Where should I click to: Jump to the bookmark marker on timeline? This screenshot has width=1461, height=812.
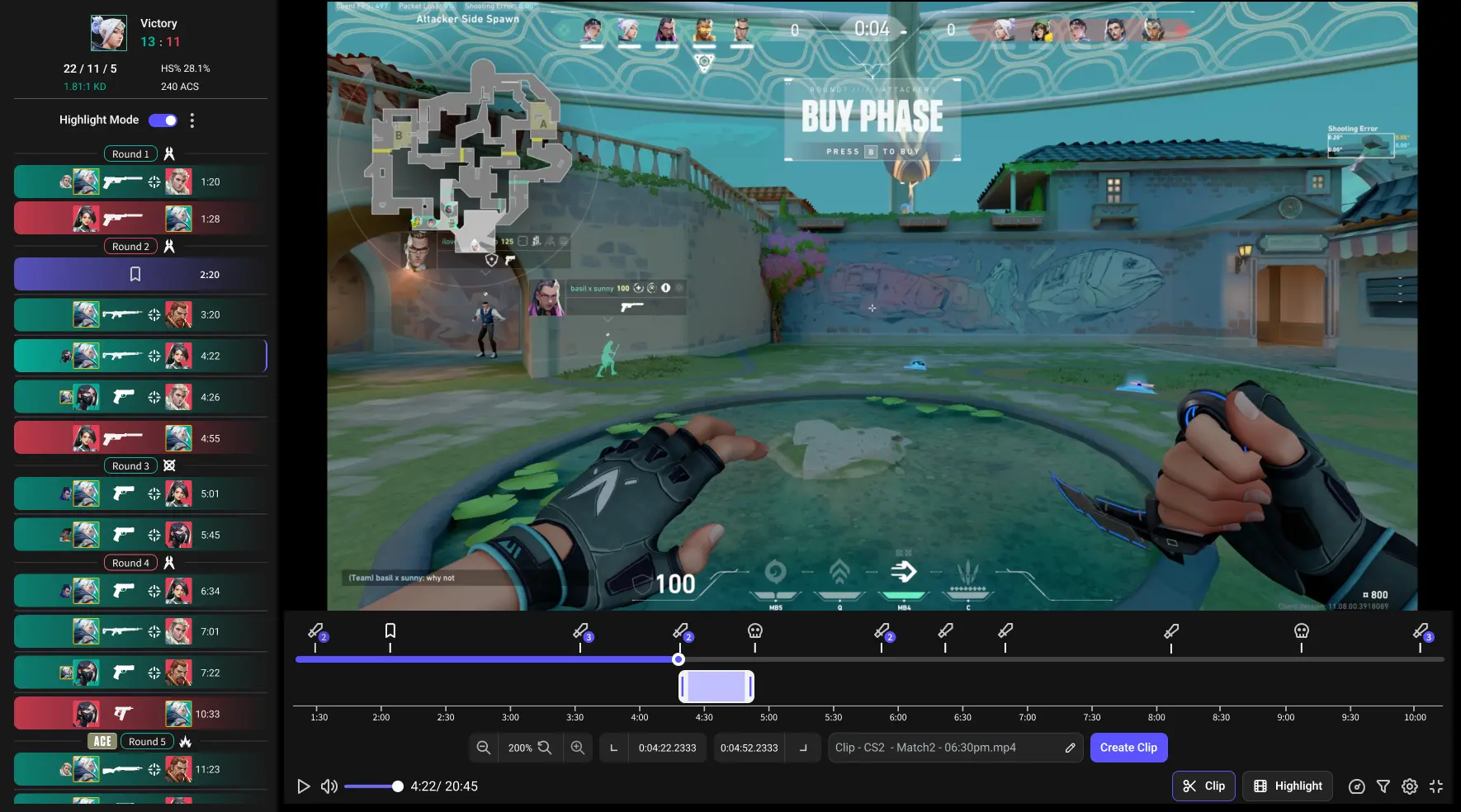pos(390,631)
